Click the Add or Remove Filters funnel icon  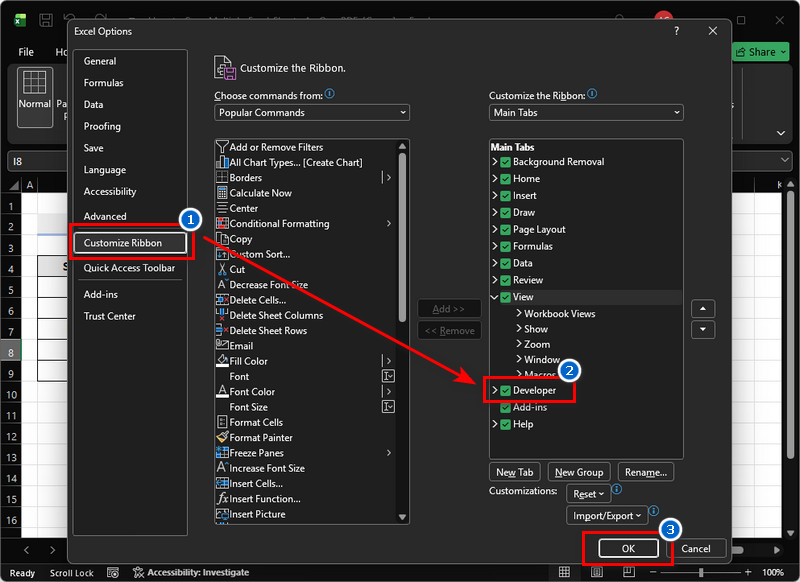click(222, 147)
